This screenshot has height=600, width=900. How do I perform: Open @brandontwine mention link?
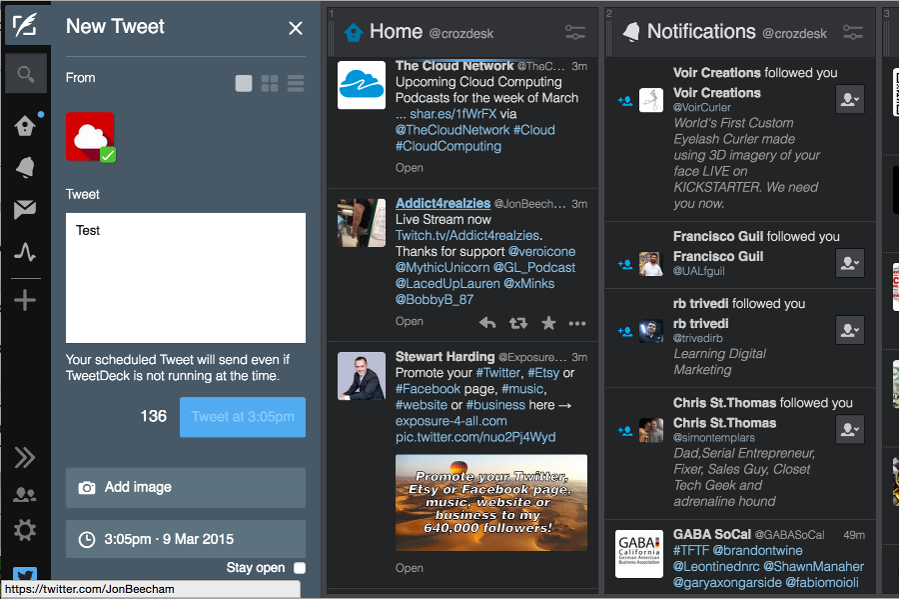coord(758,550)
